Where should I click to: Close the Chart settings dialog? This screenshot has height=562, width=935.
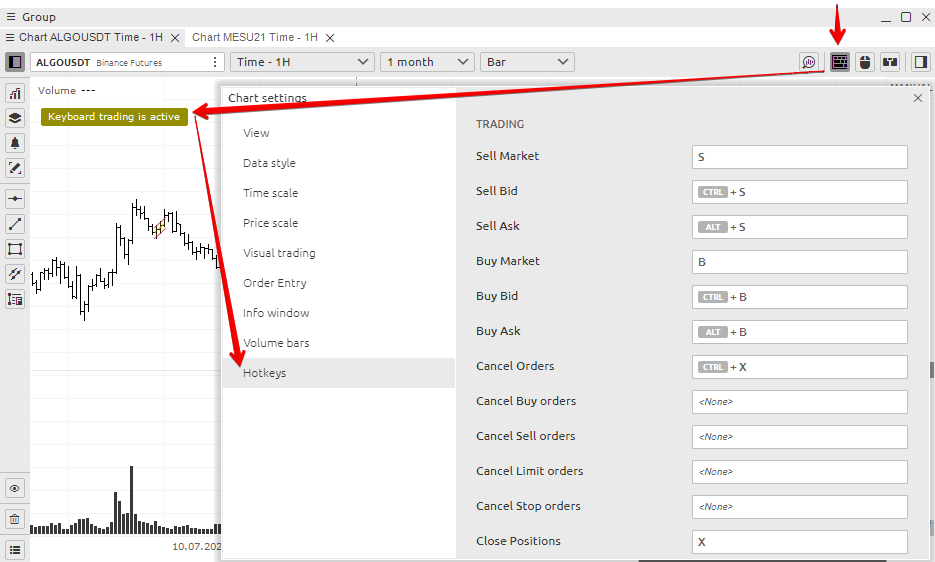[918, 98]
